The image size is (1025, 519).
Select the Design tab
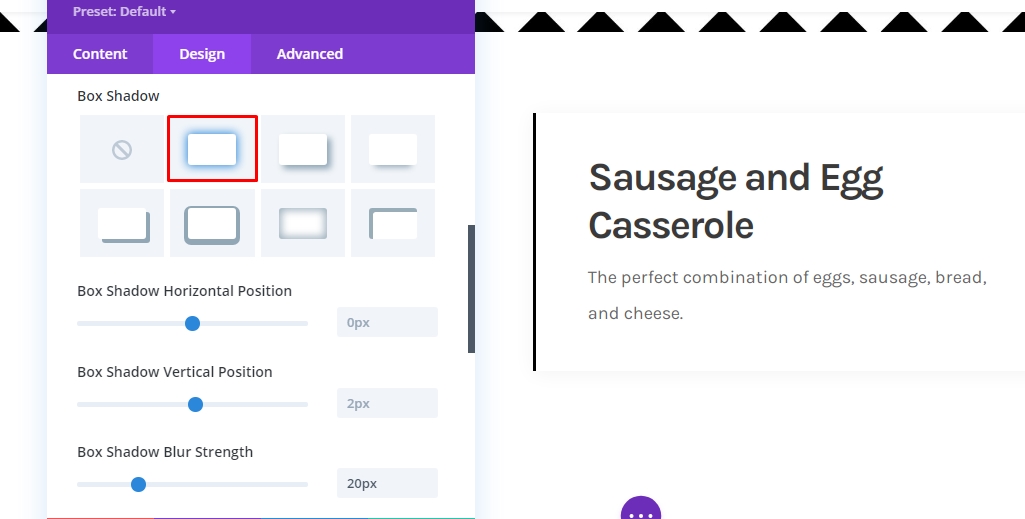(202, 54)
